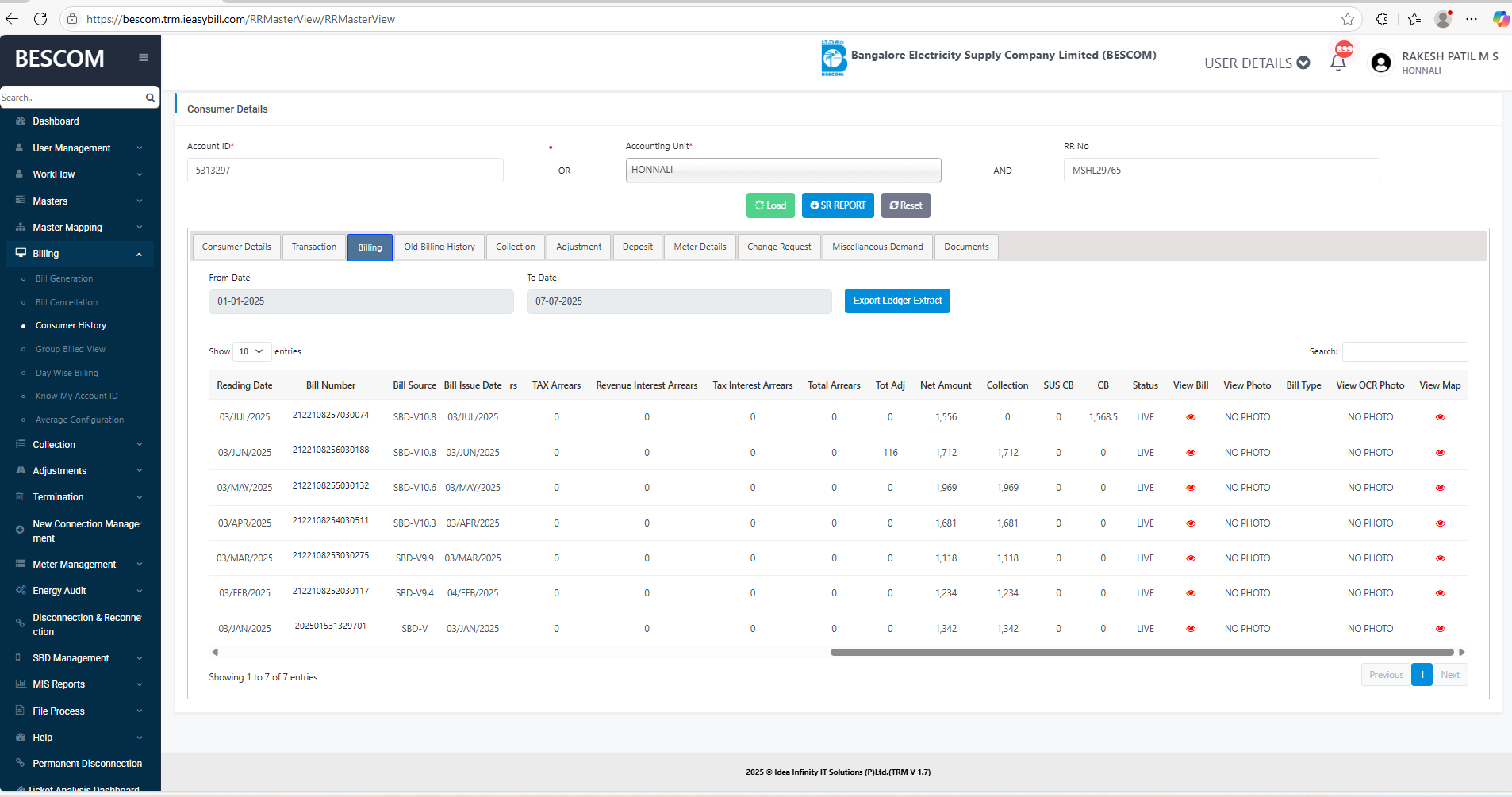The image size is (1512, 797).
Task: Expand the Master Mapping menu
Action: 78,228
